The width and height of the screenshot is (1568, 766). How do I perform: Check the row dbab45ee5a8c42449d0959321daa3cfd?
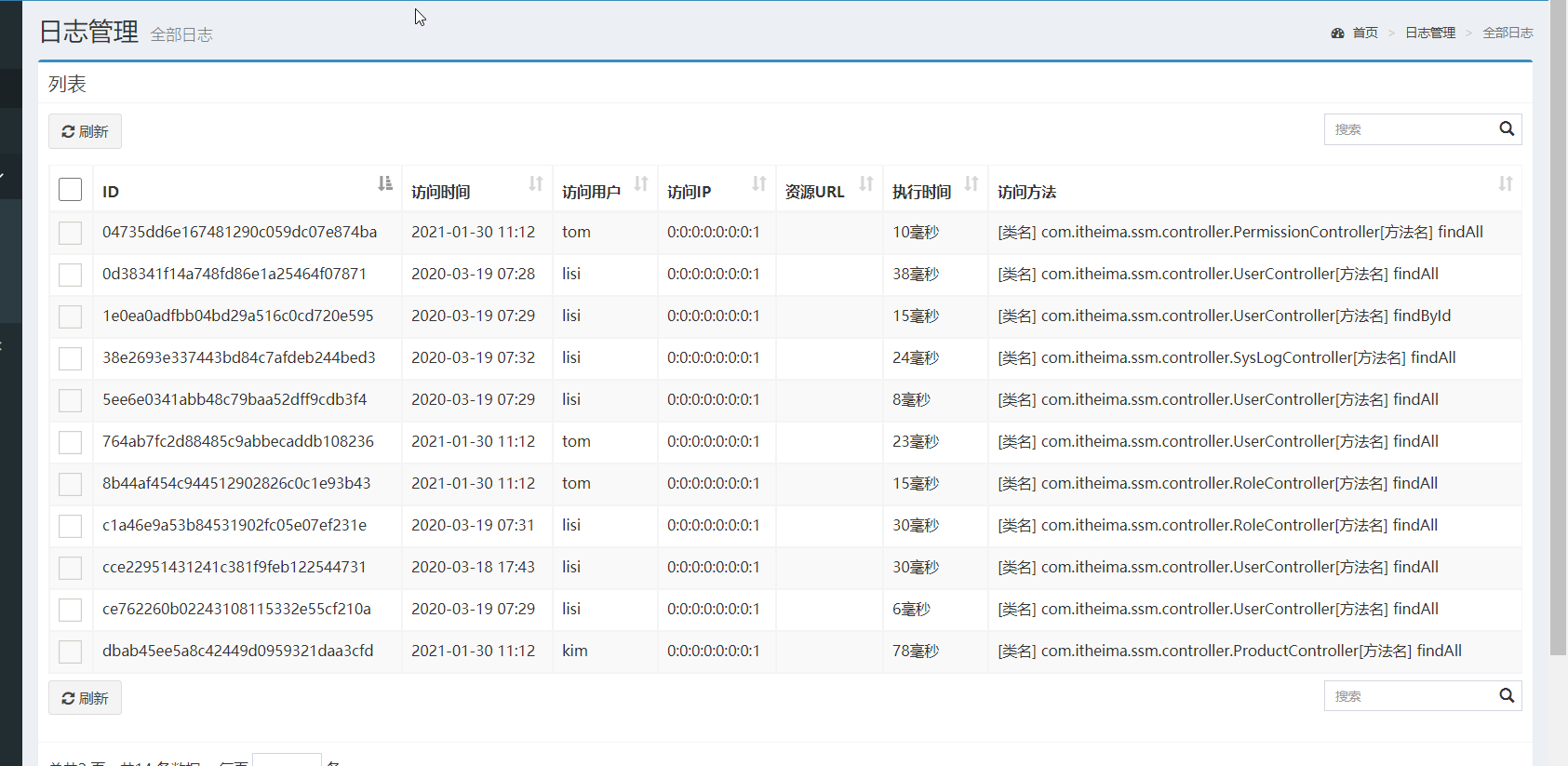pyautogui.click(x=70, y=652)
